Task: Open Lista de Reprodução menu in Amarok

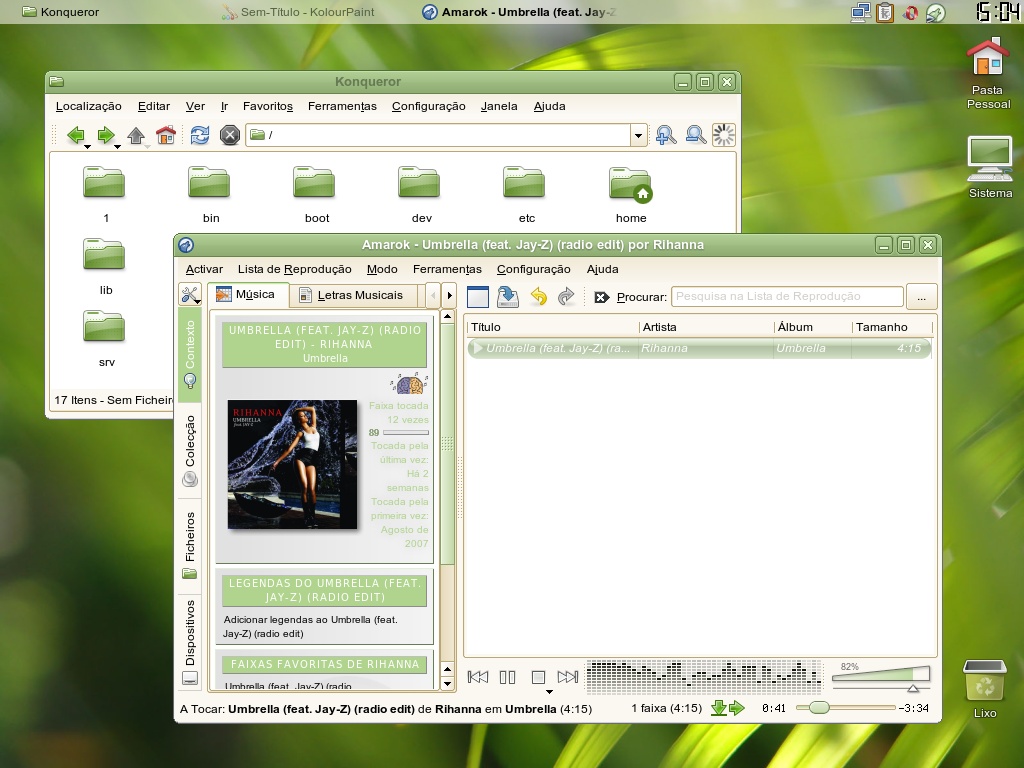Action: coord(295,269)
